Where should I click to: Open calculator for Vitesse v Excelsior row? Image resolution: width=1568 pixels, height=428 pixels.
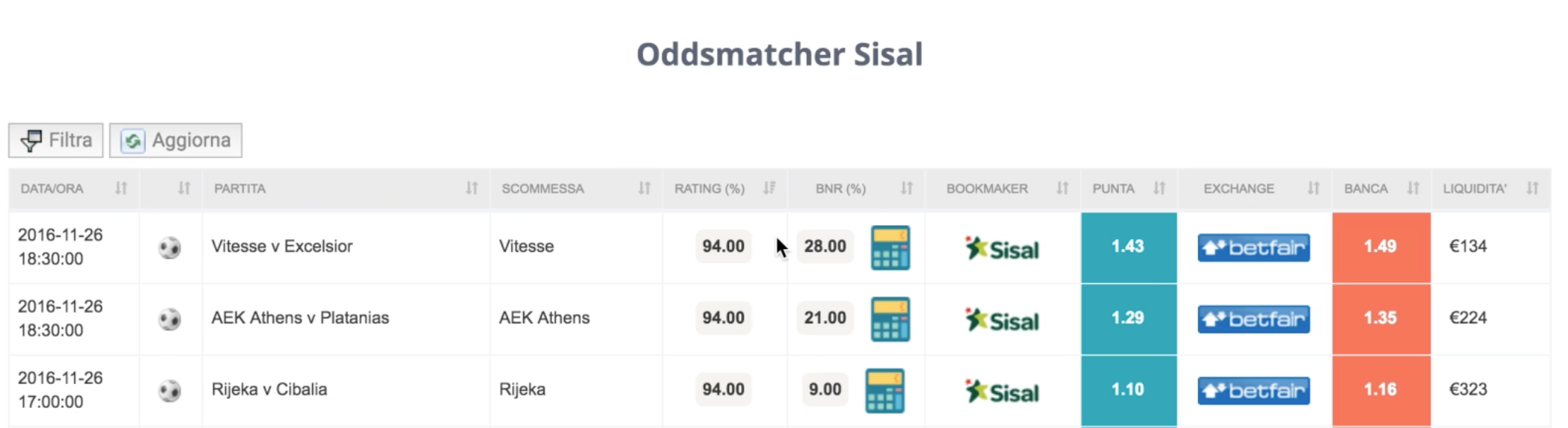click(890, 247)
